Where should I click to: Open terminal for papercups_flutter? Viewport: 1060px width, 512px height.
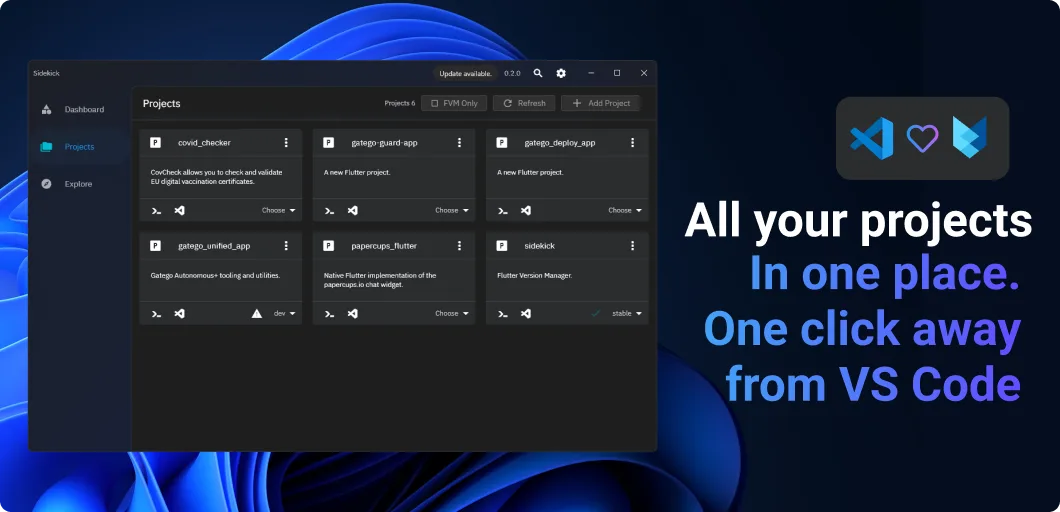[x=329, y=314]
